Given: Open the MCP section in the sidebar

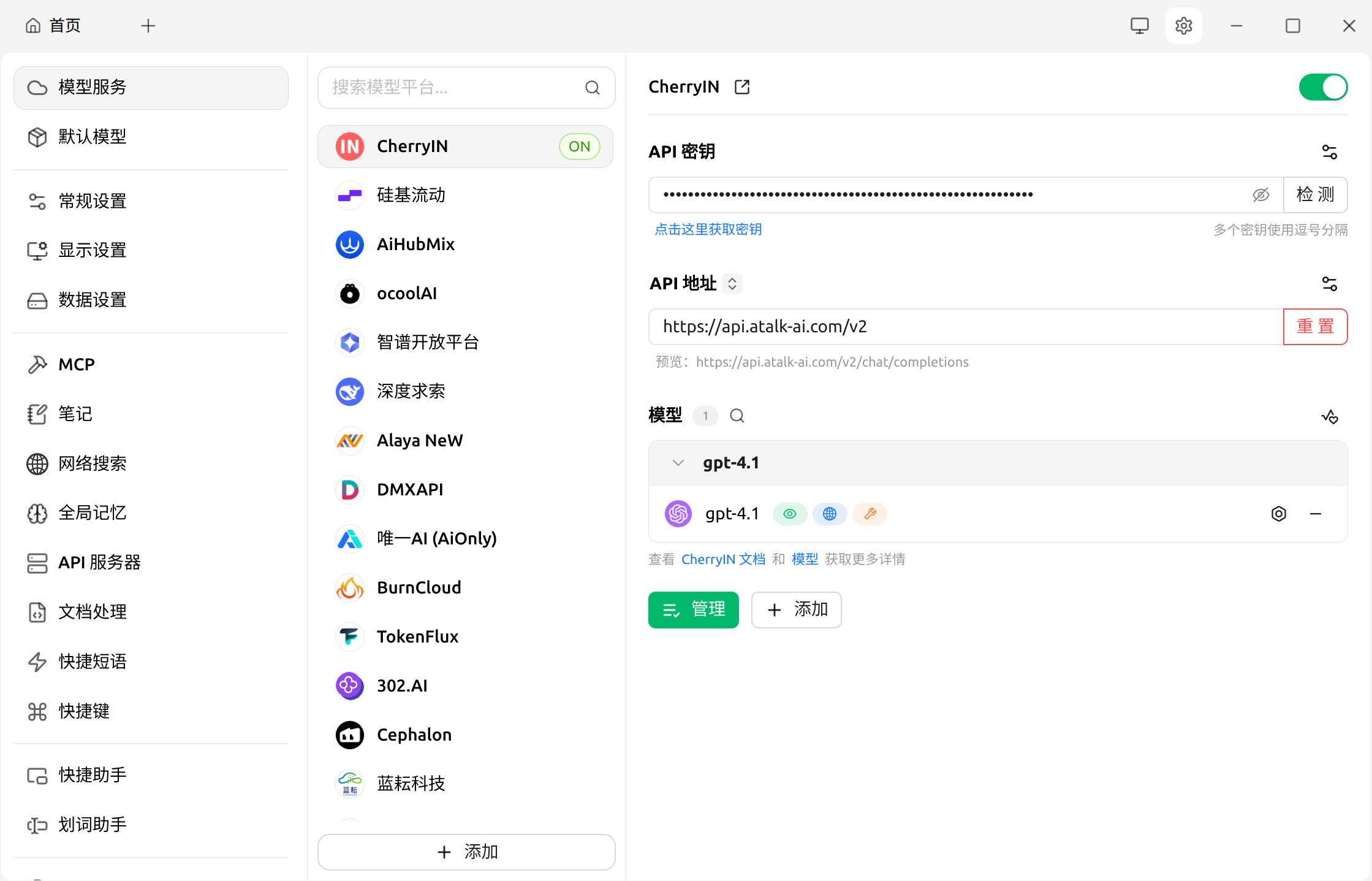Looking at the screenshot, I should pyautogui.click(x=76, y=364).
